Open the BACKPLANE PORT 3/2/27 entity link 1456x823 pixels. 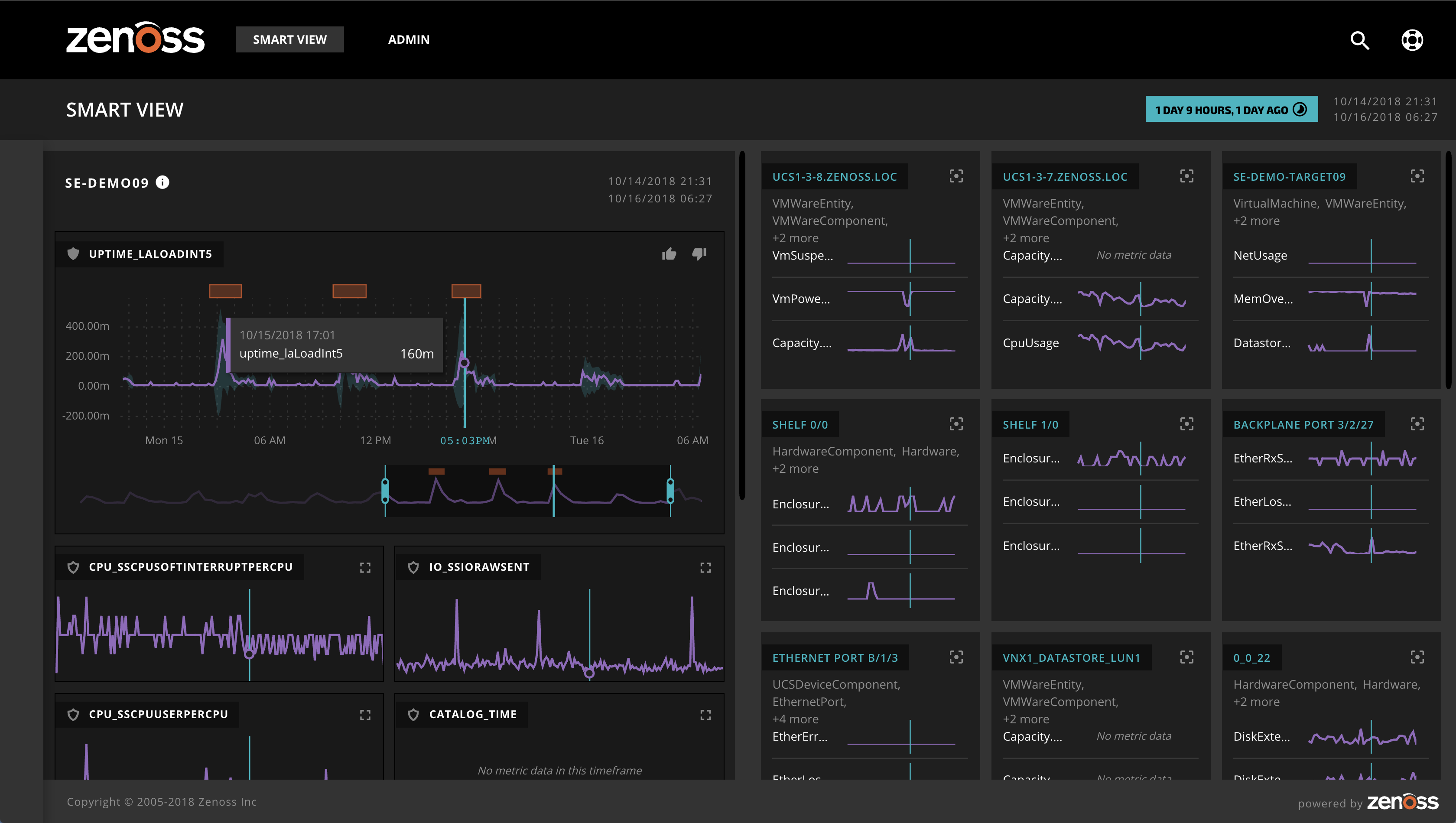tap(1303, 424)
